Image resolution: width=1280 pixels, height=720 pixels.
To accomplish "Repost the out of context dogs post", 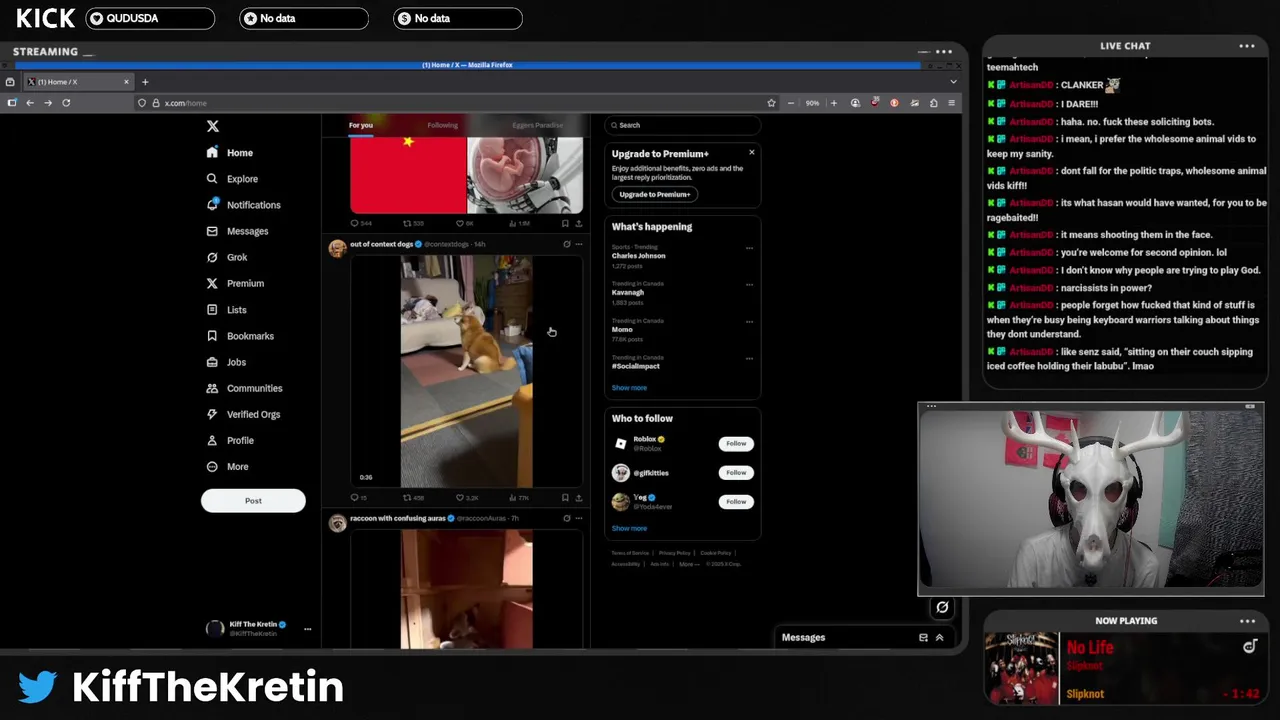I will 413,497.
